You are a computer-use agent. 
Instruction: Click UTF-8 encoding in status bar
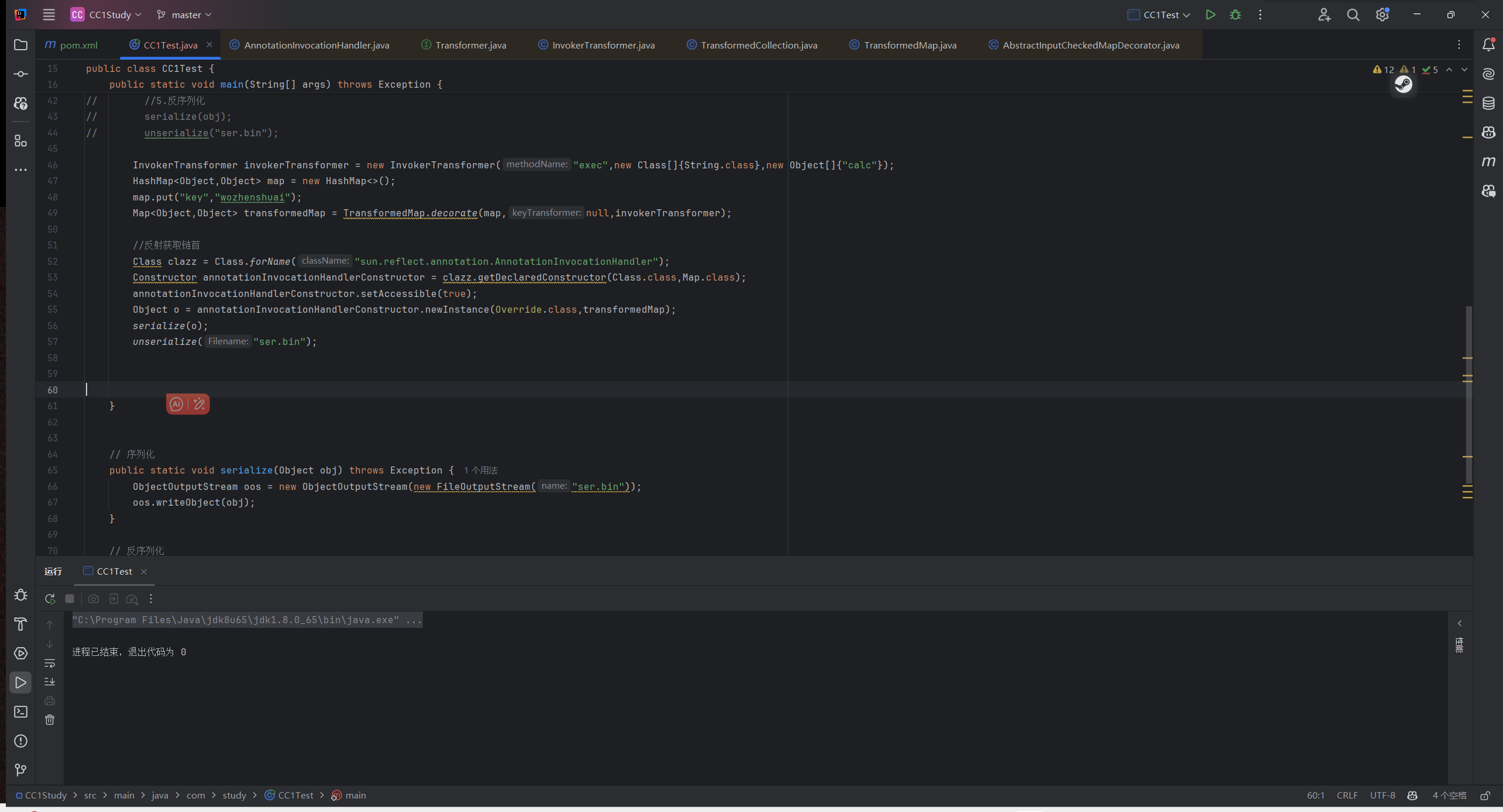(1383, 795)
